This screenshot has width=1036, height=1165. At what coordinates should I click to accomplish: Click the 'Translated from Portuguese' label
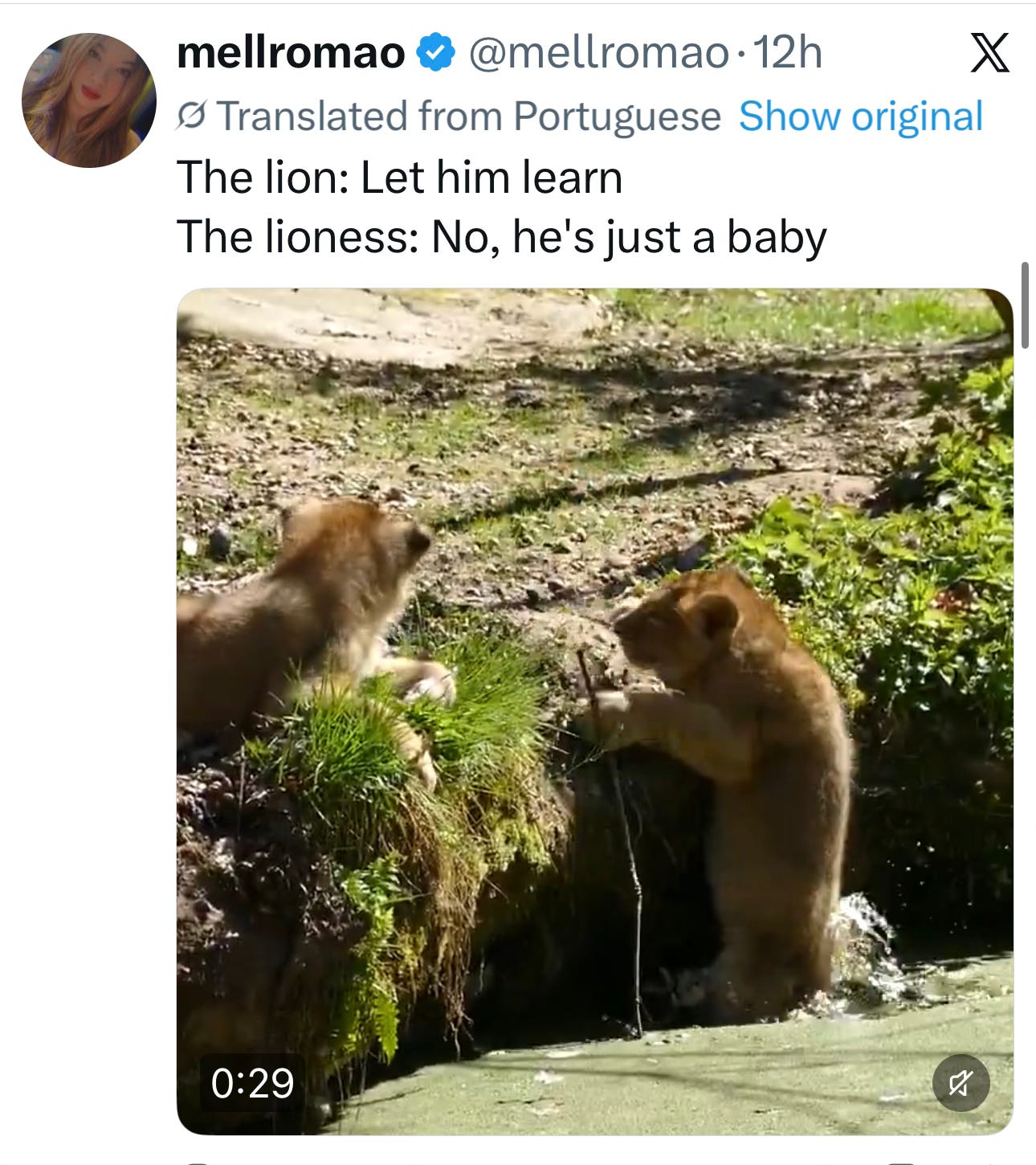[x=469, y=117]
